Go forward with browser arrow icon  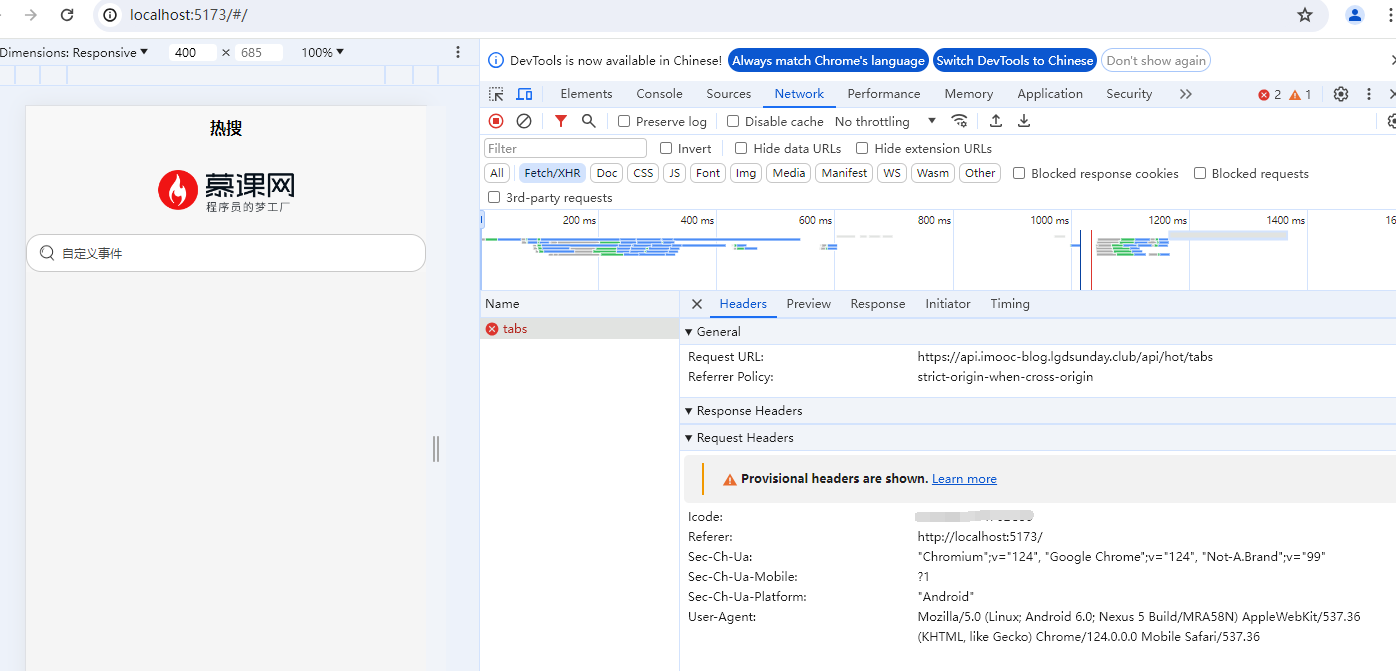point(30,15)
